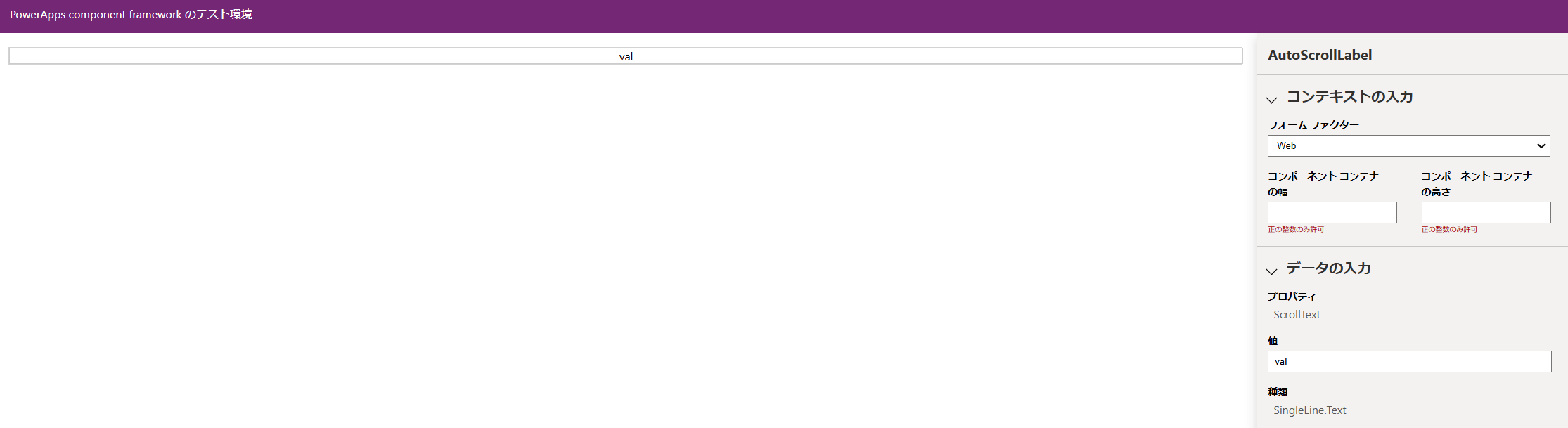The image size is (1568, 428).
Task: Click the height field's 正の整数のみ許可 message
Action: click(1449, 229)
